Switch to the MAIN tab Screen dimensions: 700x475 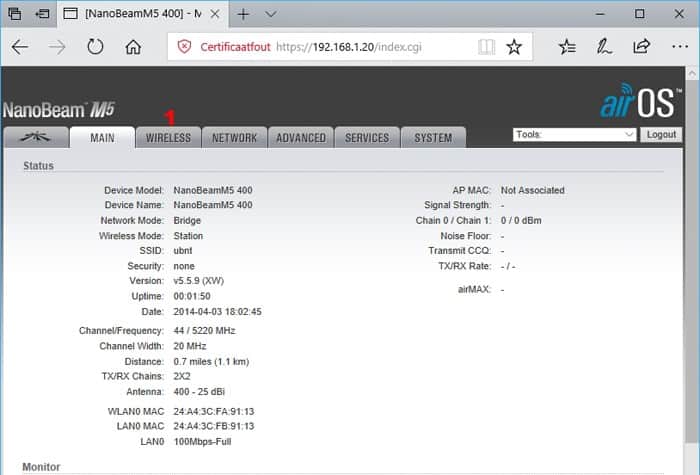pos(102,138)
